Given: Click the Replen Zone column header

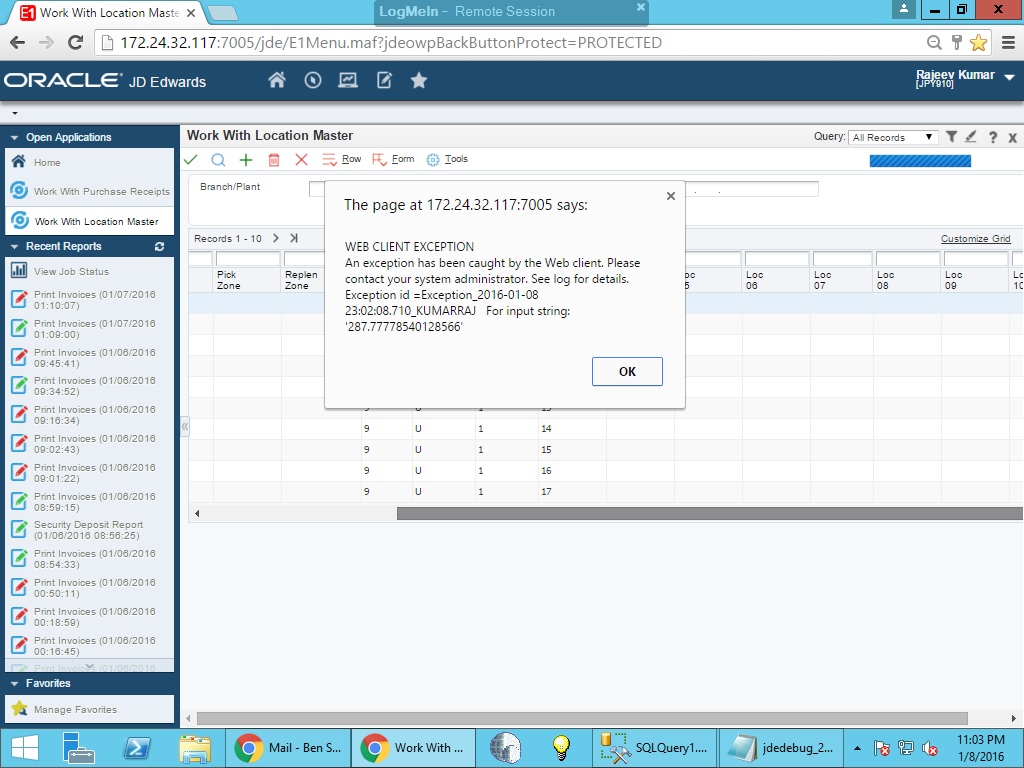Looking at the screenshot, I should point(302,280).
